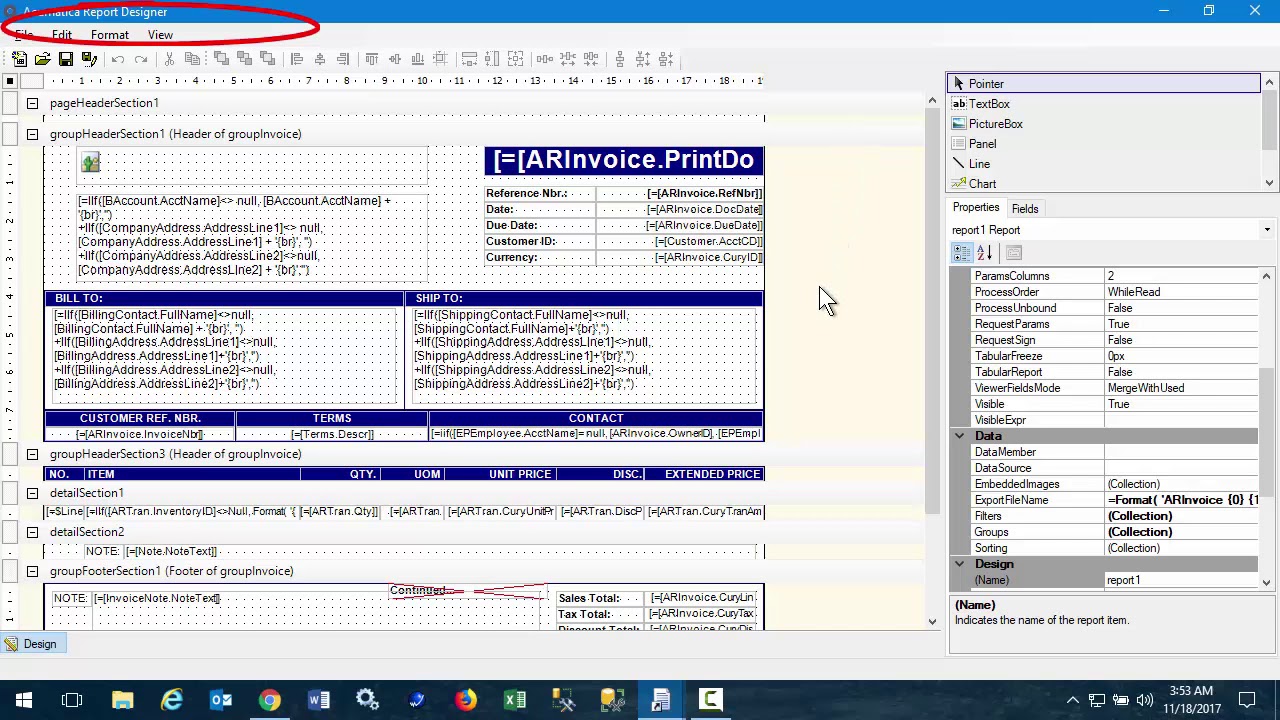Collapse the Data property category

tap(960, 436)
